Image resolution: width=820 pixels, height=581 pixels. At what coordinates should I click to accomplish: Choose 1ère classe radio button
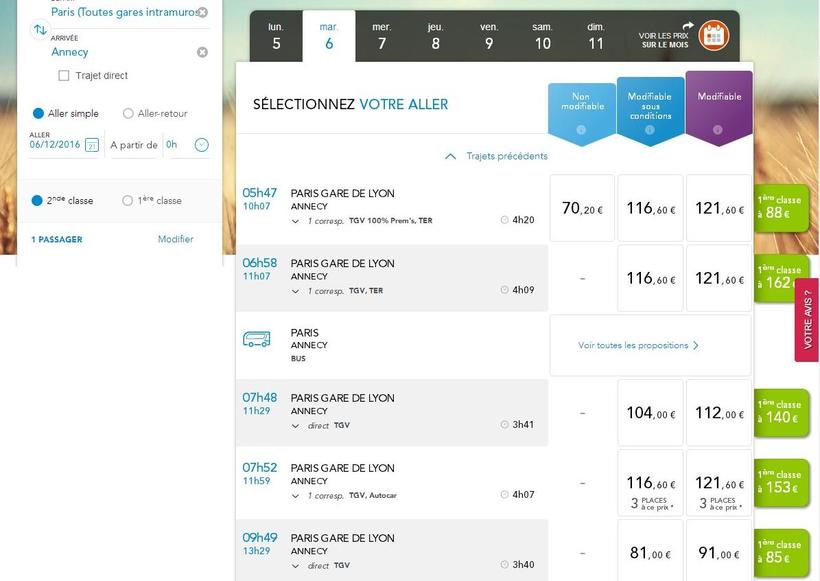[x=127, y=201]
